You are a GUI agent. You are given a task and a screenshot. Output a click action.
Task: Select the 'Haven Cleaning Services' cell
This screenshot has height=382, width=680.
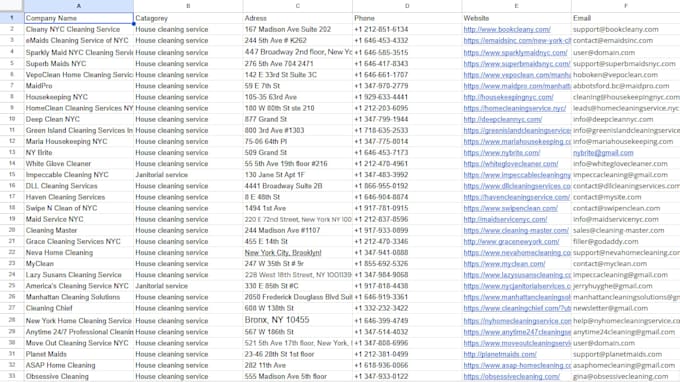[x=78, y=197]
